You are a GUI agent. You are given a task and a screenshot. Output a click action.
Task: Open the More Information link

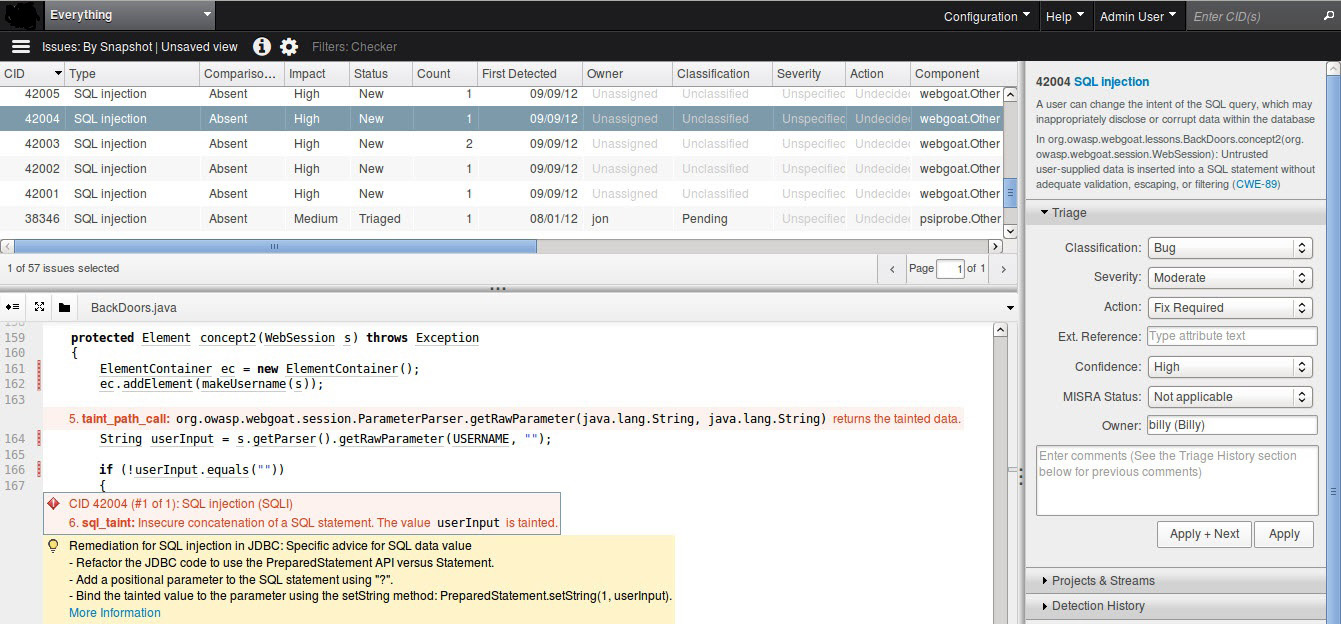click(115, 613)
